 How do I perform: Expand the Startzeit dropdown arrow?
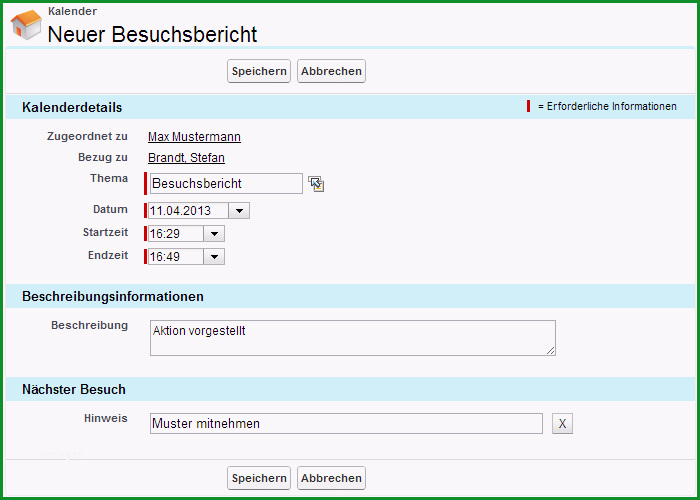[x=214, y=233]
